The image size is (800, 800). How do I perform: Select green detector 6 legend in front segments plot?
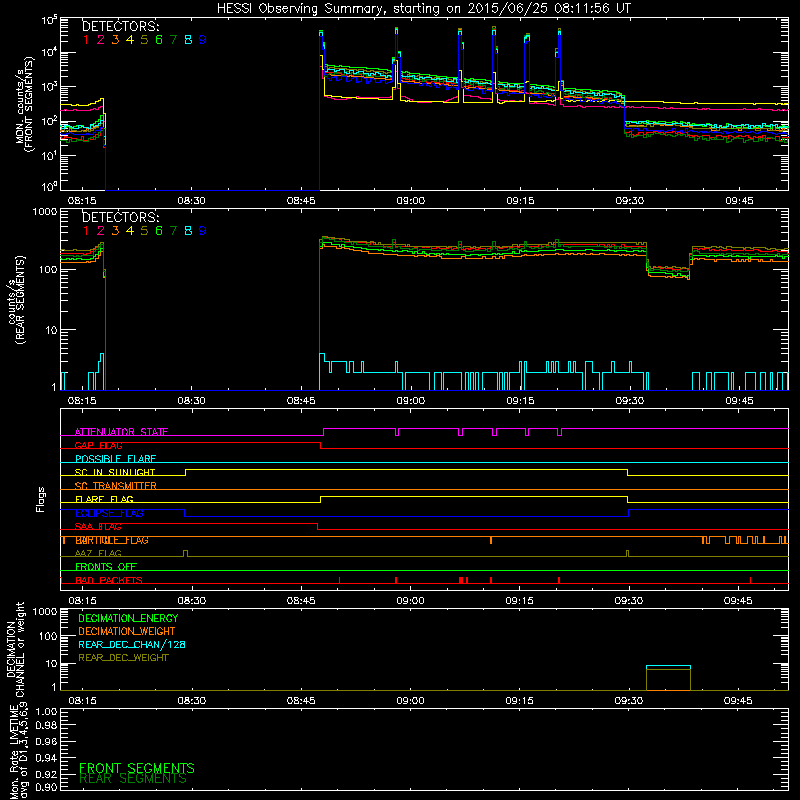pos(159,40)
